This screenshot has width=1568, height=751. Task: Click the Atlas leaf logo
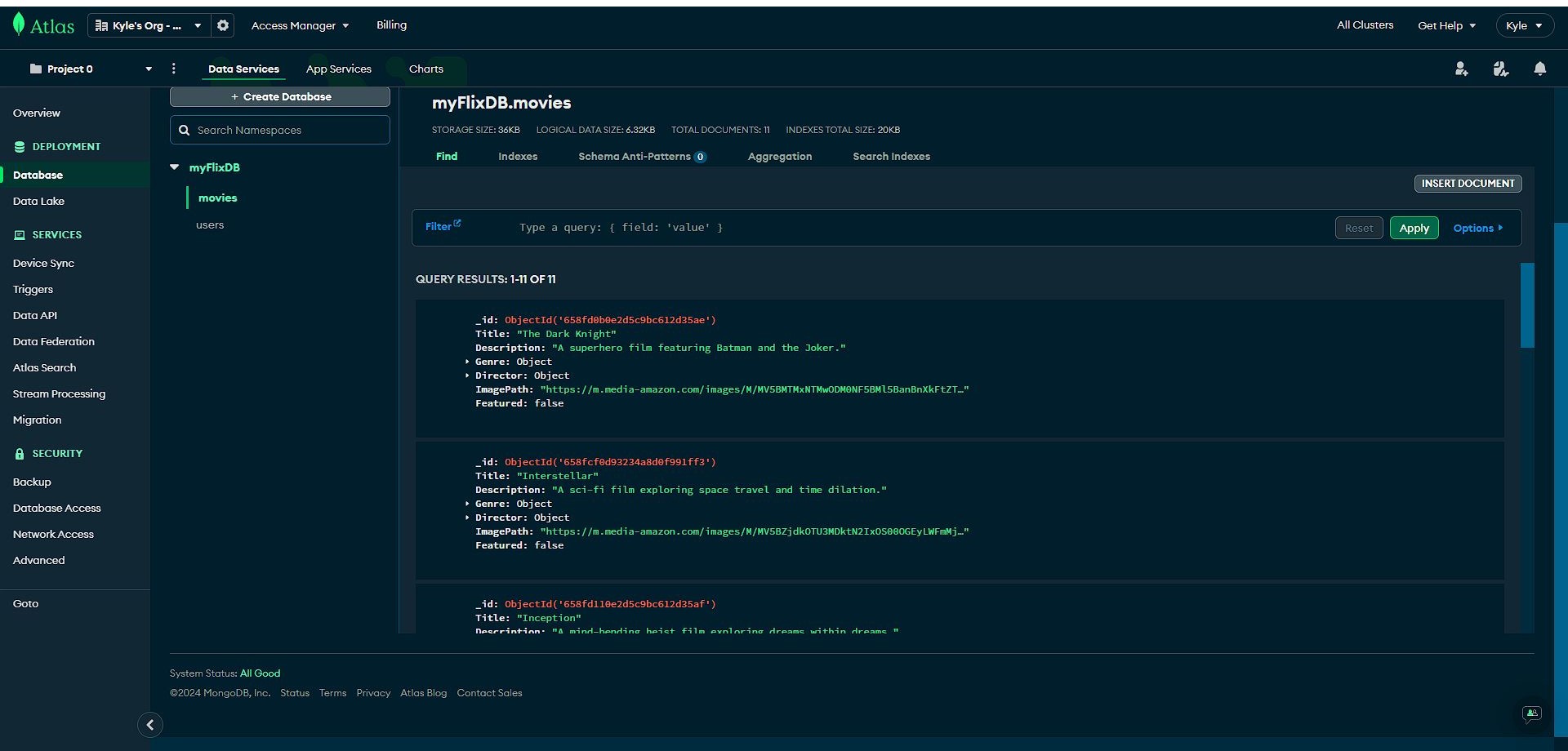(19, 24)
